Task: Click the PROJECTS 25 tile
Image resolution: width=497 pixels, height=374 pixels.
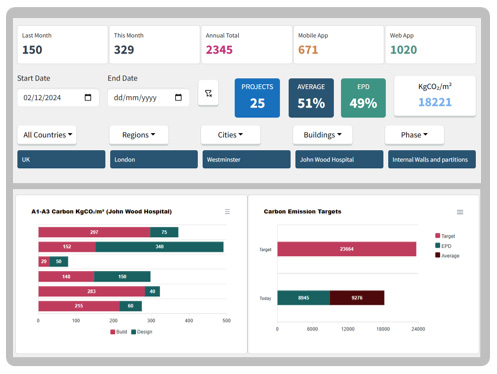Action: point(257,98)
